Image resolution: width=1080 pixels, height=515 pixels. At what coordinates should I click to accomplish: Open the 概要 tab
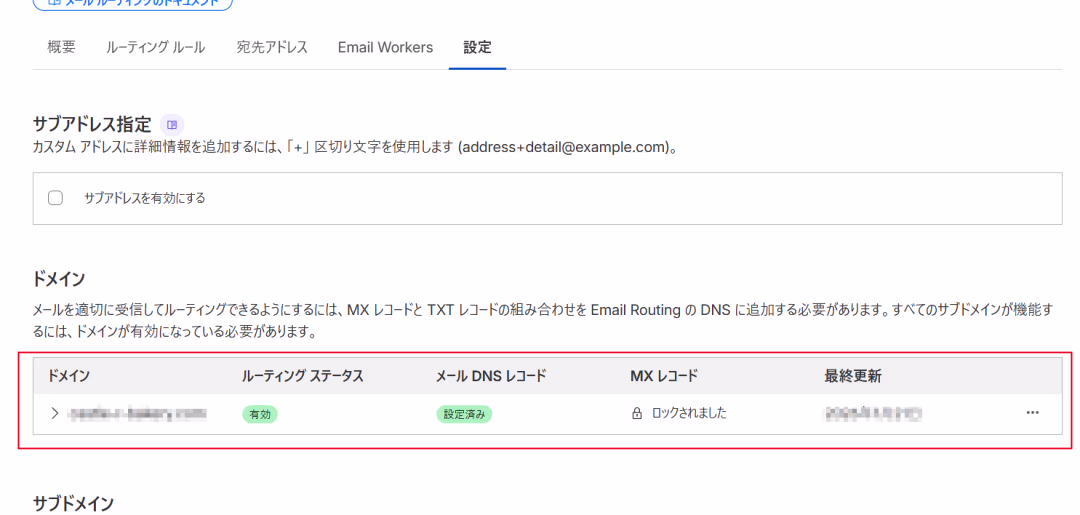click(61, 48)
